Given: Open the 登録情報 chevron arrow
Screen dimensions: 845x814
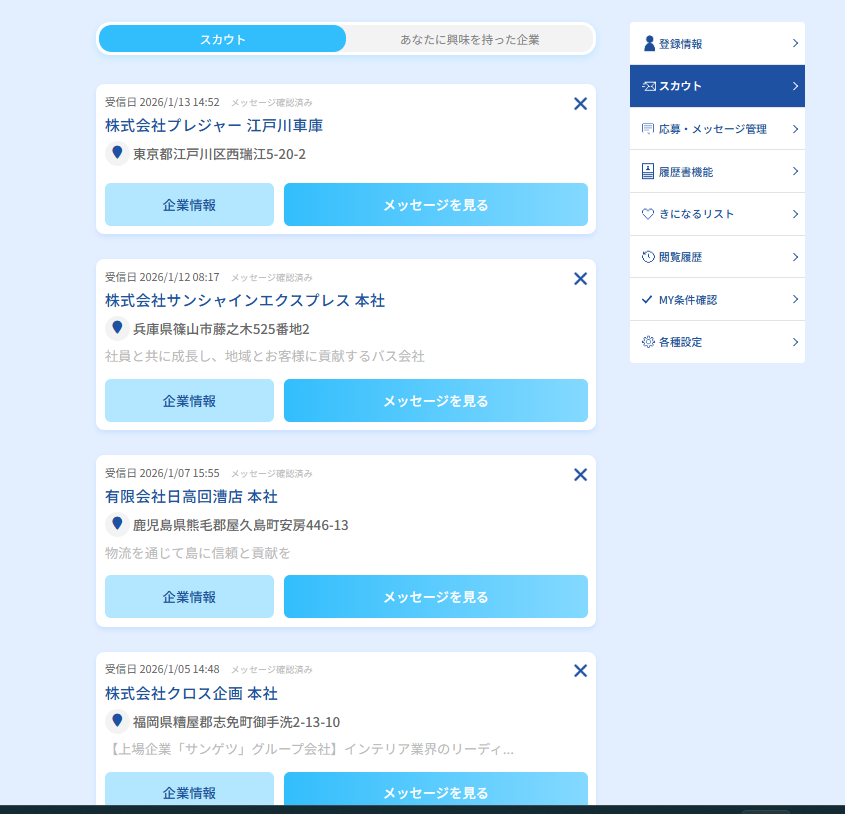Looking at the screenshot, I should pyautogui.click(x=795, y=44).
